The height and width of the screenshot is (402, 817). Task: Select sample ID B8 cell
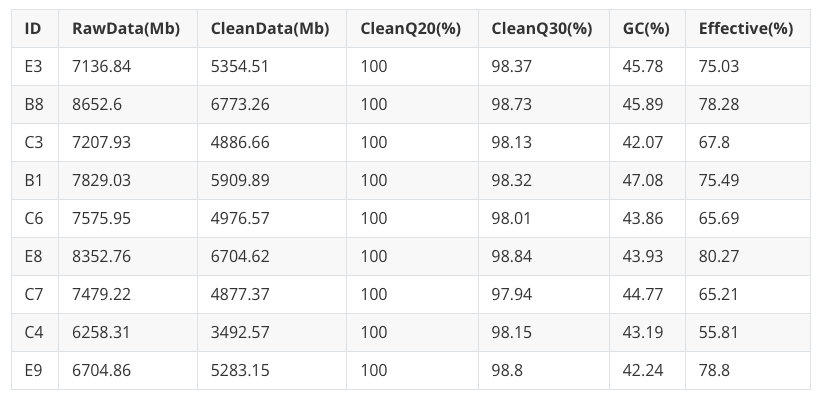click(33, 104)
